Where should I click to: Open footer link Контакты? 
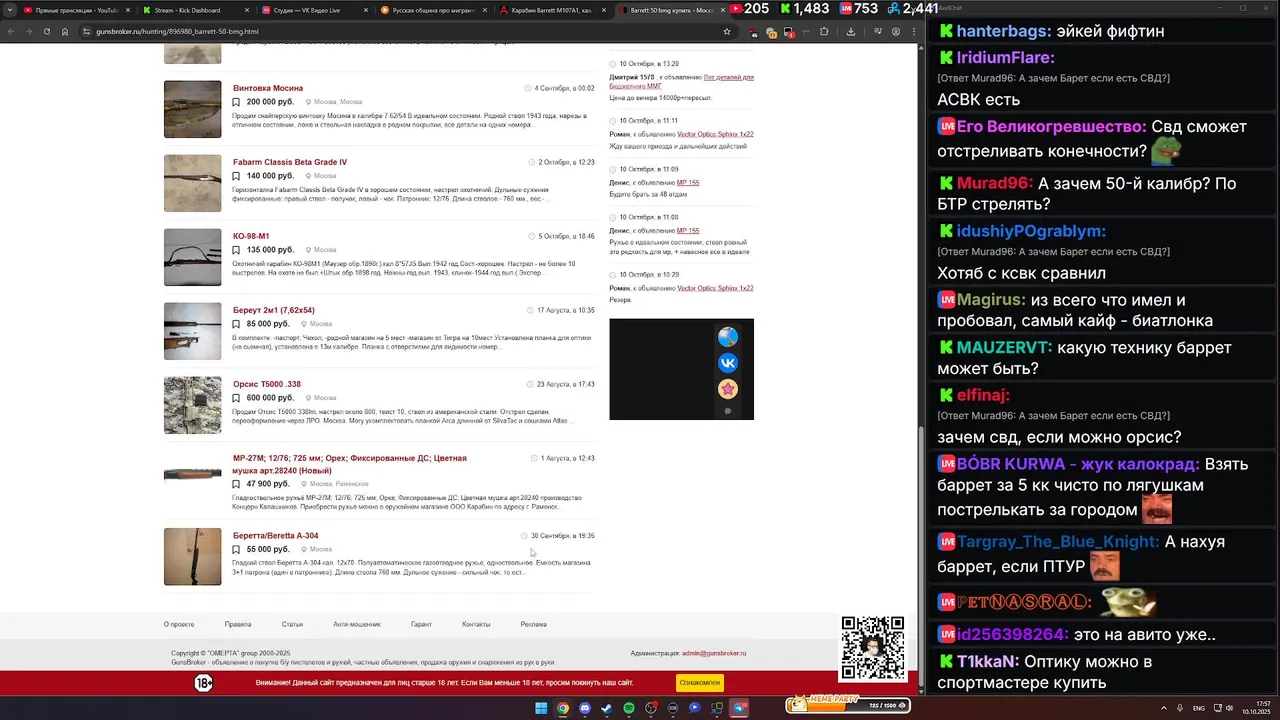tap(476, 624)
